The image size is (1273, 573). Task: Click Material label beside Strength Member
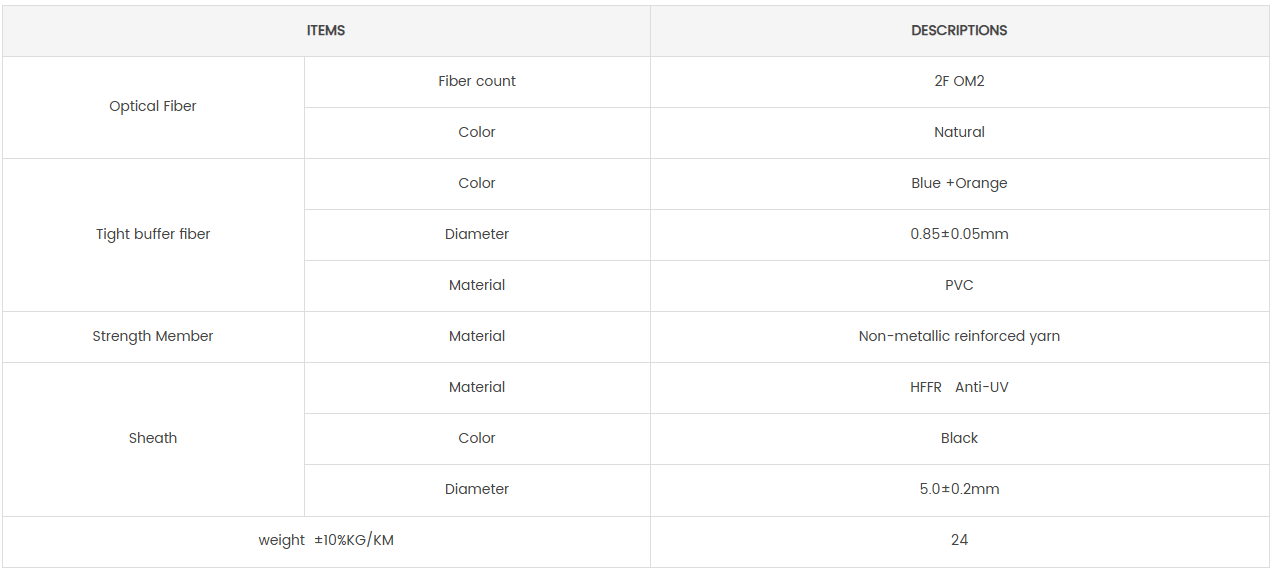point(477,336)
